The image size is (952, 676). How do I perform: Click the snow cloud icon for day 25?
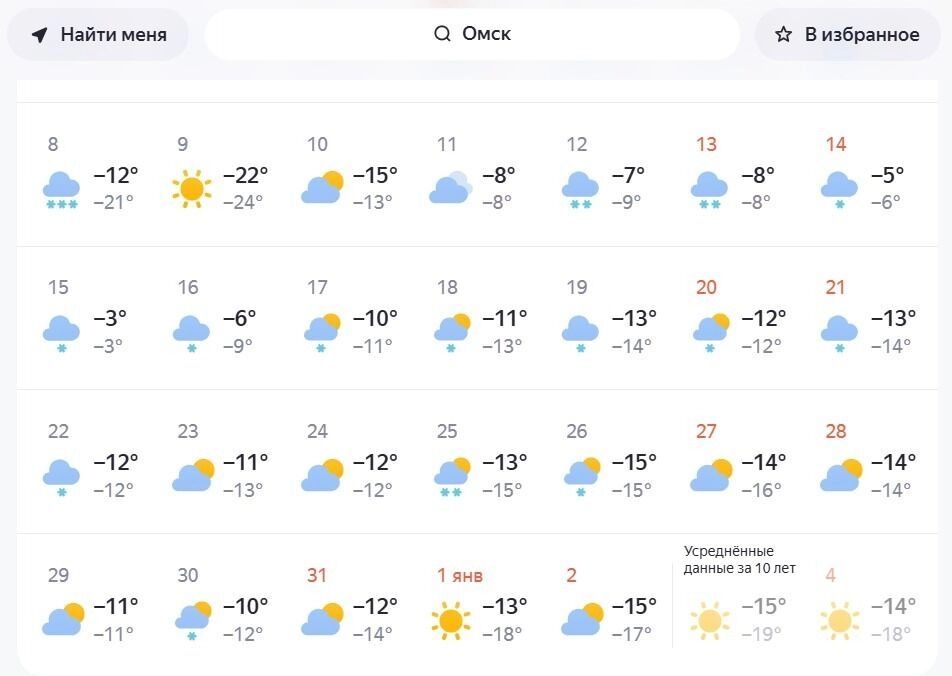pos(451,475)
